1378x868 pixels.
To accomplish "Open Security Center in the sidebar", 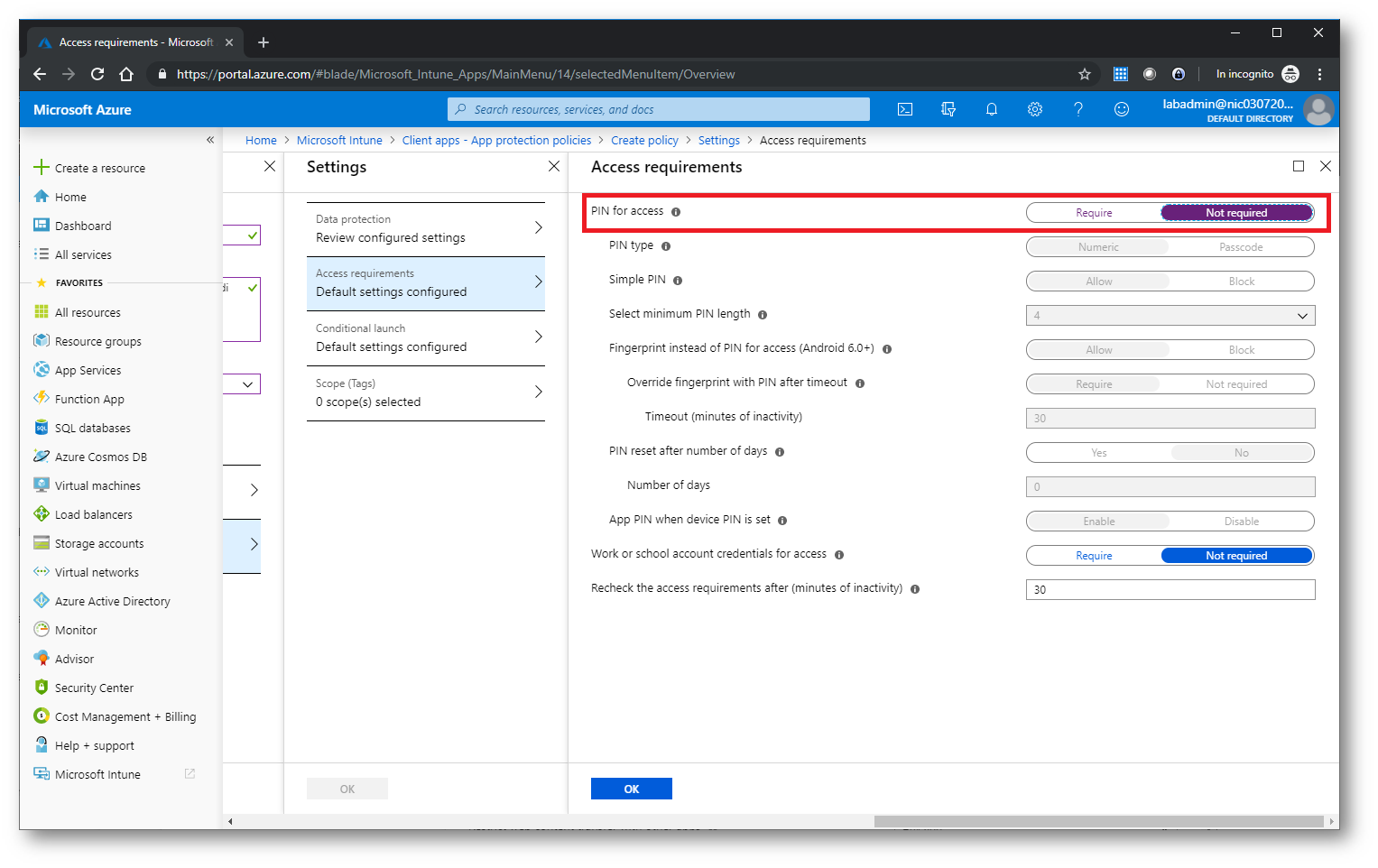I will click(x=94, y=688).
